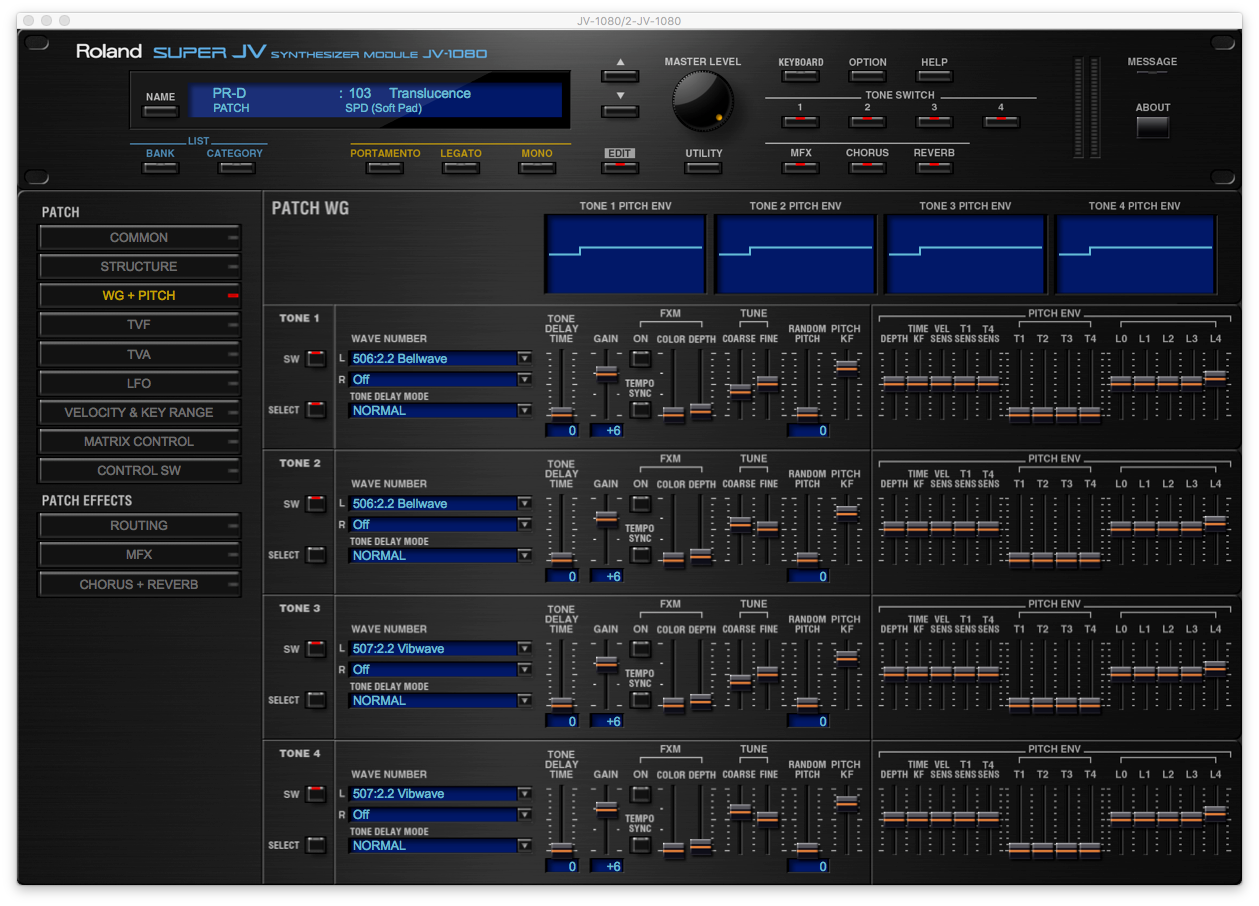Toggle the Tone 4 SW button

coord(316,794)
